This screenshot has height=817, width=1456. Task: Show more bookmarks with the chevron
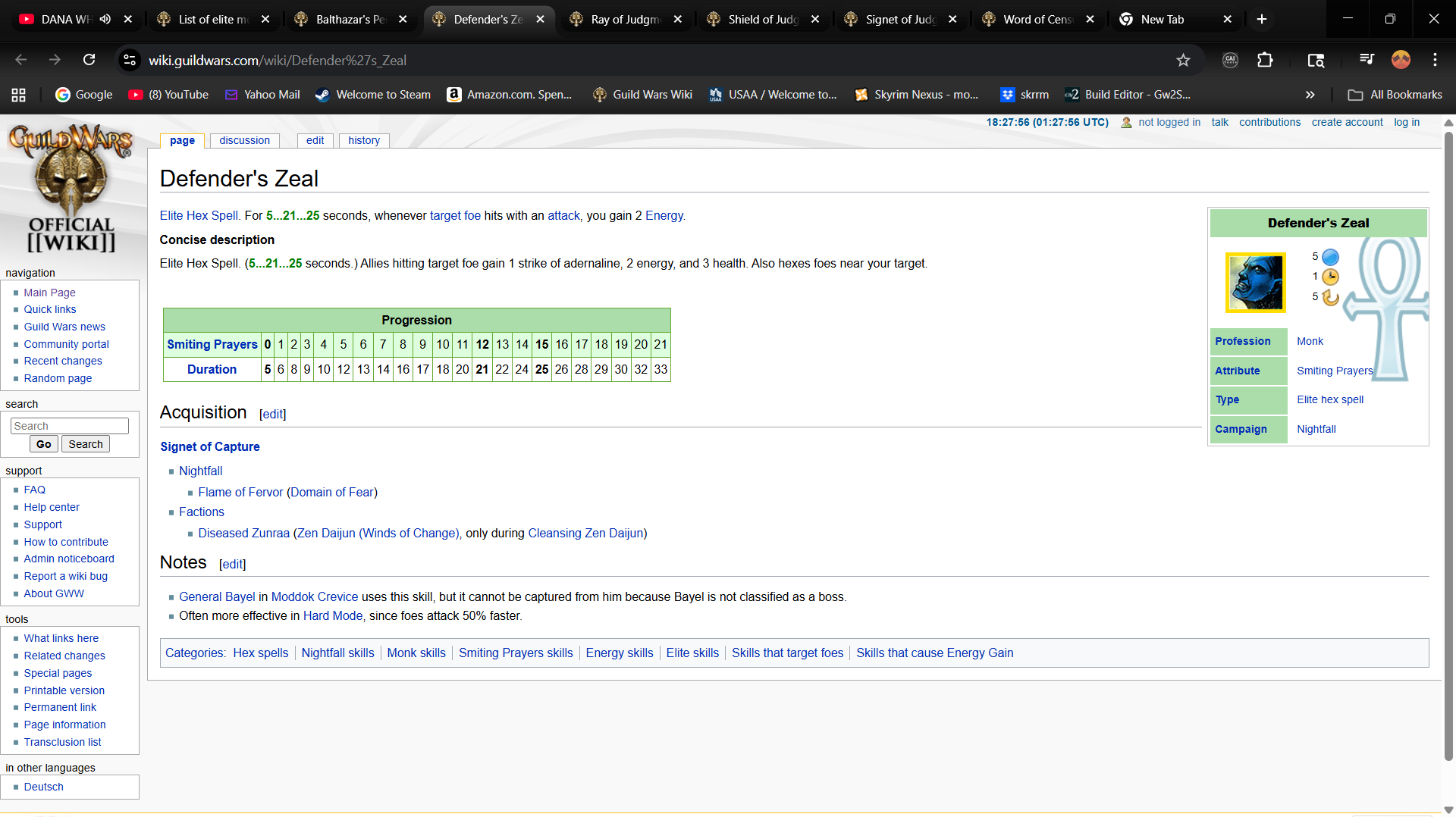1310,95
